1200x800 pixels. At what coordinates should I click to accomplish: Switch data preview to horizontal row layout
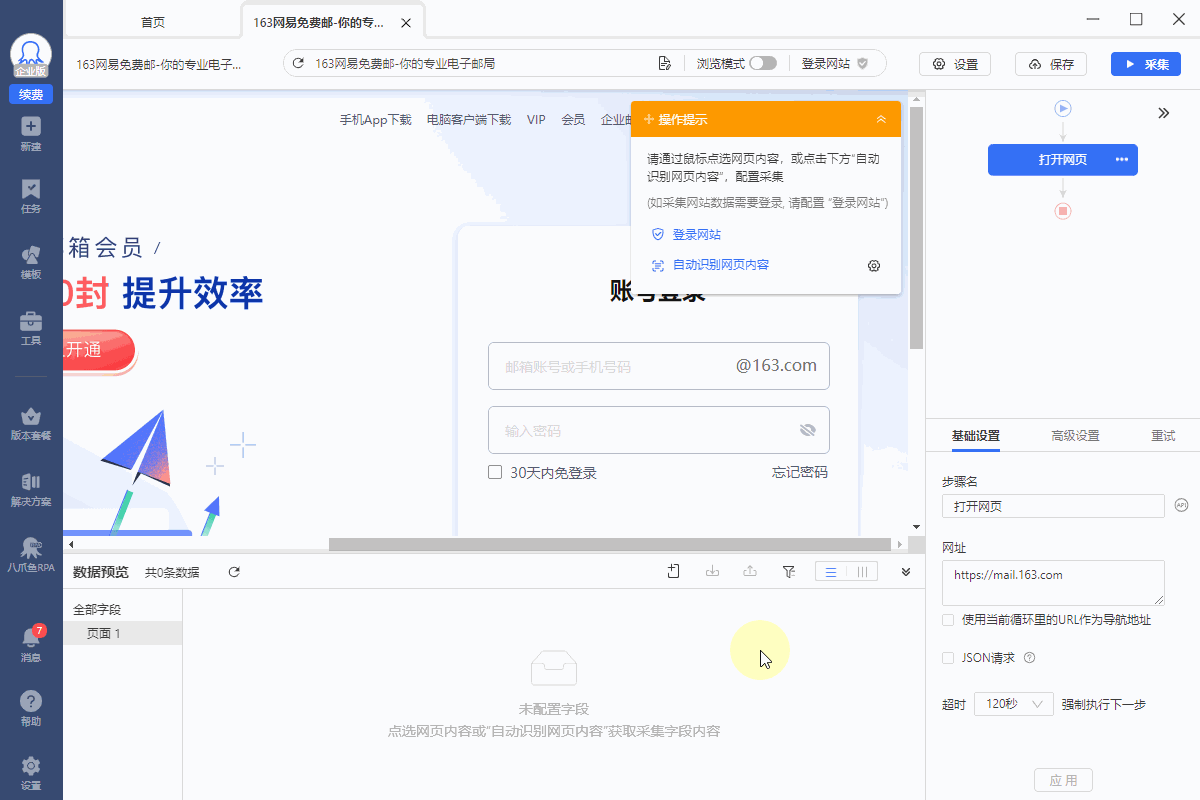831,572
